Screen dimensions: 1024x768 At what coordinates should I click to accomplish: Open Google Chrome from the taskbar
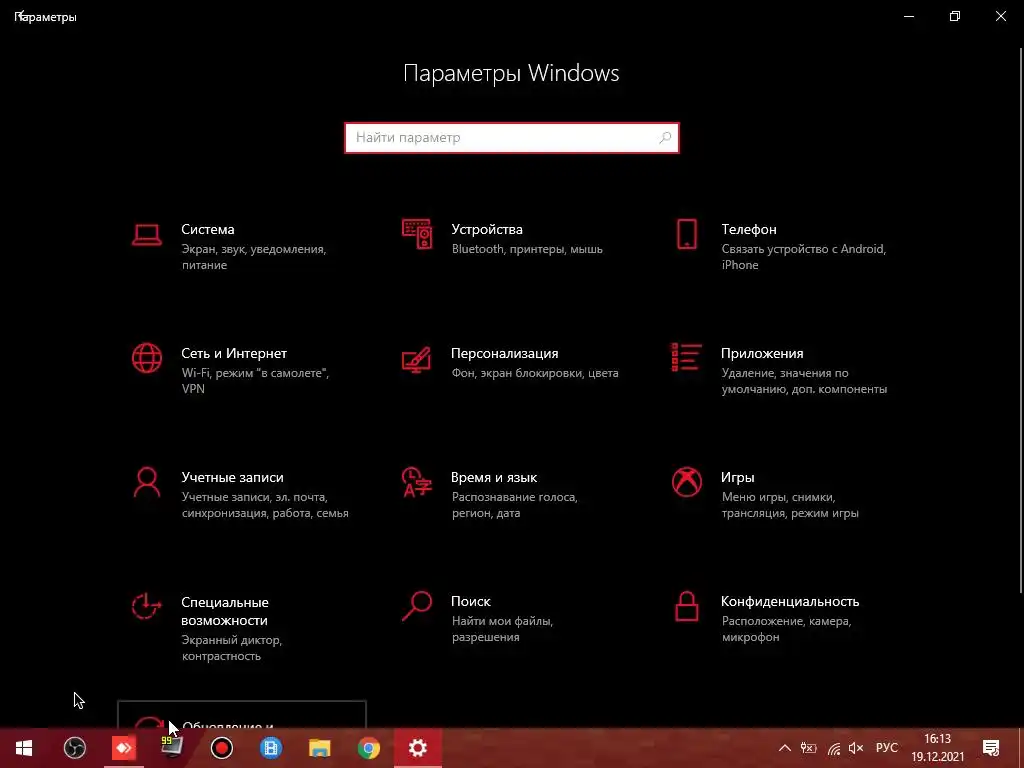point(369,748)
